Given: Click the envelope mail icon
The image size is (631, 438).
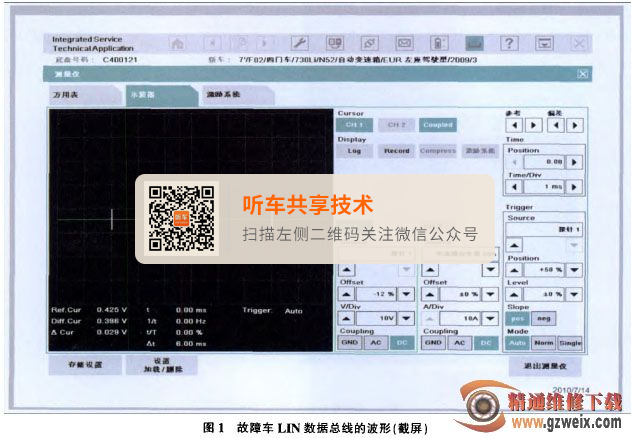Looking at the screenshot, I should point(404,43).
